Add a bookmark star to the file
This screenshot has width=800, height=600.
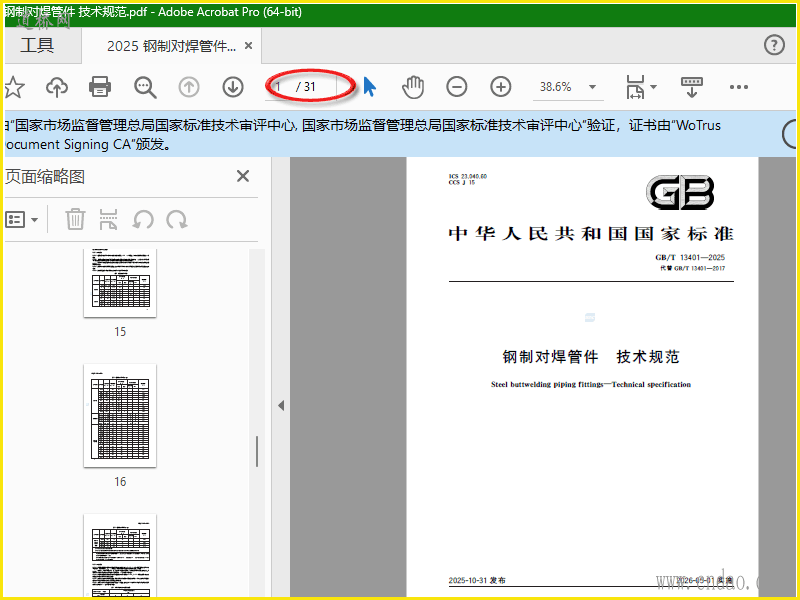click(x=13, y=87)
